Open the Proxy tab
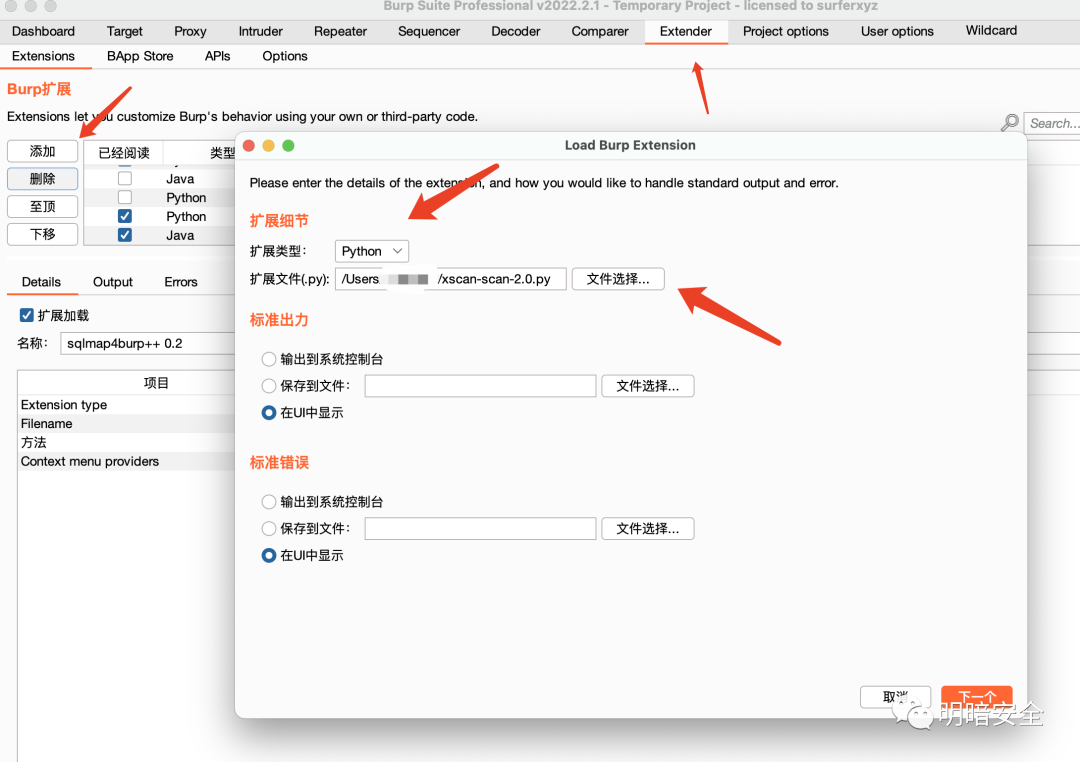 point(190,31)
